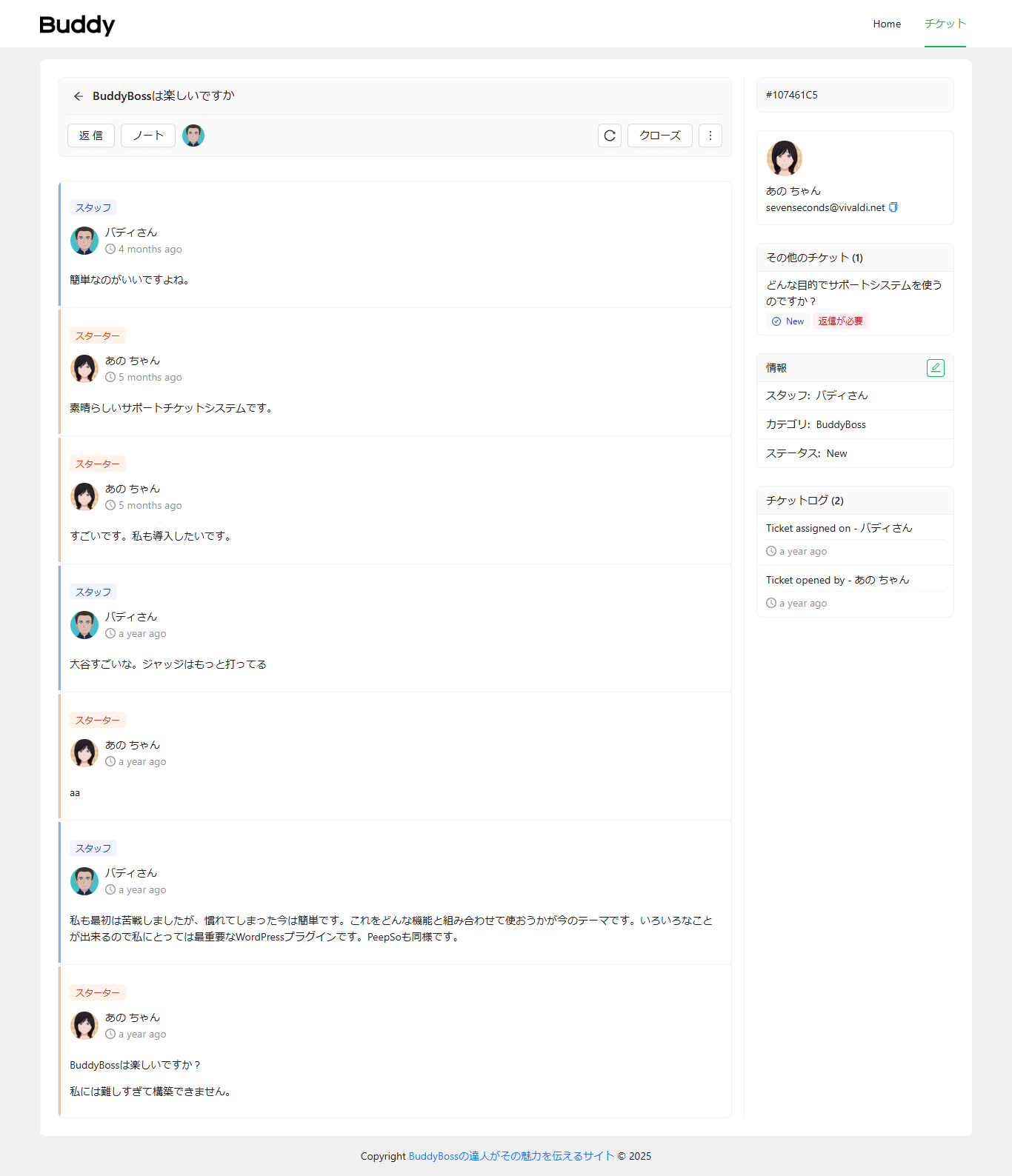
Task: Click the 返信が必要 status badge
Action: tap(840, 321)
